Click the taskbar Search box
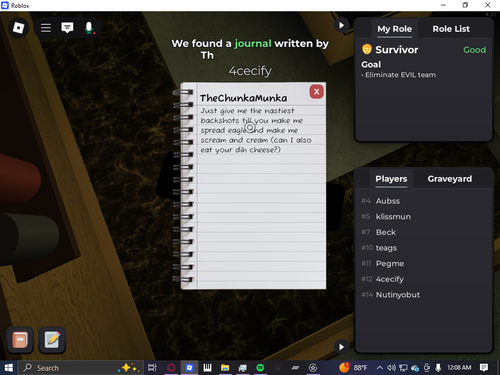Viewport: 500px width, 375px height. point(81,368)
